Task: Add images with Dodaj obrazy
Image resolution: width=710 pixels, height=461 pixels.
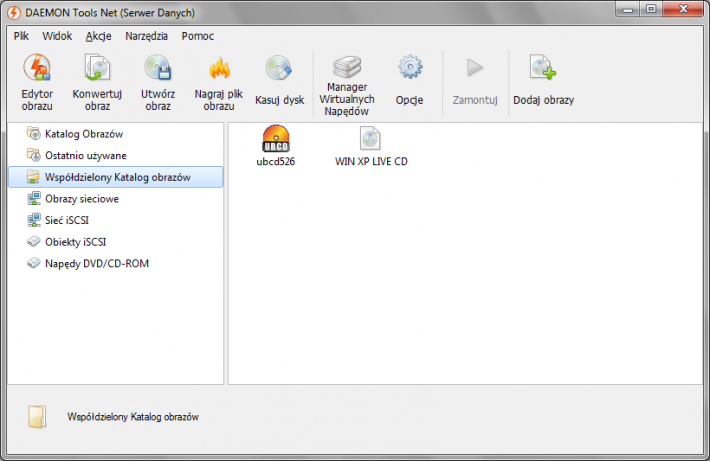Action: pos(543,80)
